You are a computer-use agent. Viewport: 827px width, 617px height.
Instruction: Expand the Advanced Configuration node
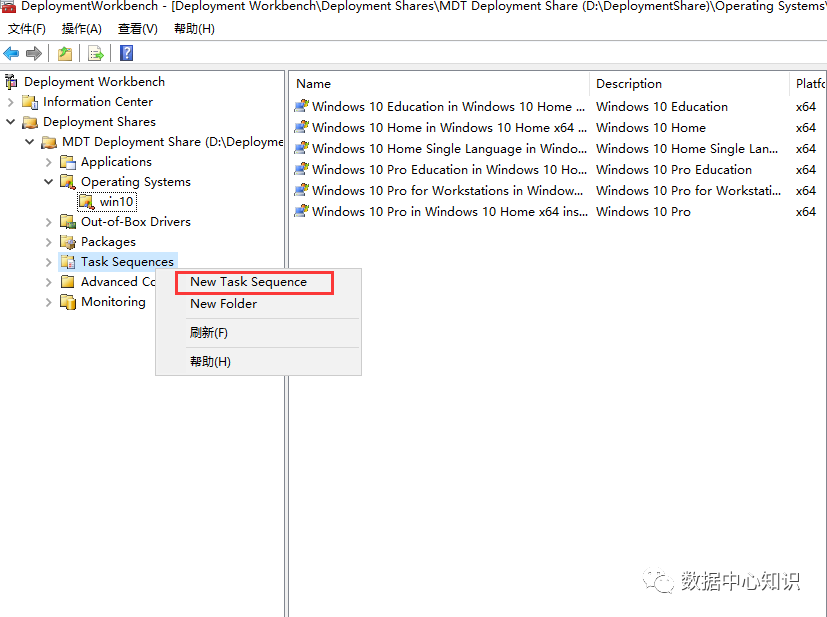49,282
